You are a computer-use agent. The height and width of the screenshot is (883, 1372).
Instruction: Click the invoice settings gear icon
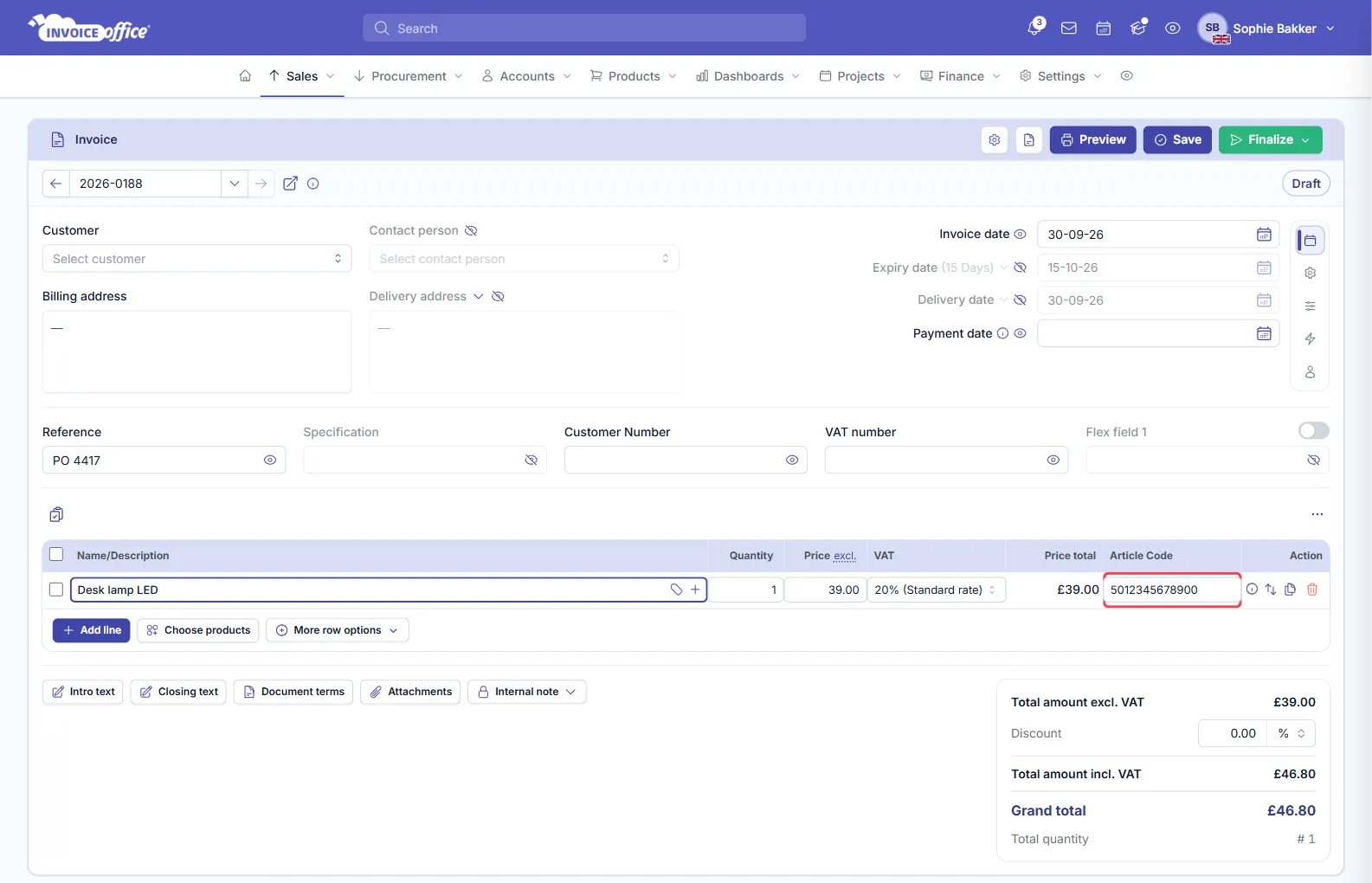[x=995, y=139]
